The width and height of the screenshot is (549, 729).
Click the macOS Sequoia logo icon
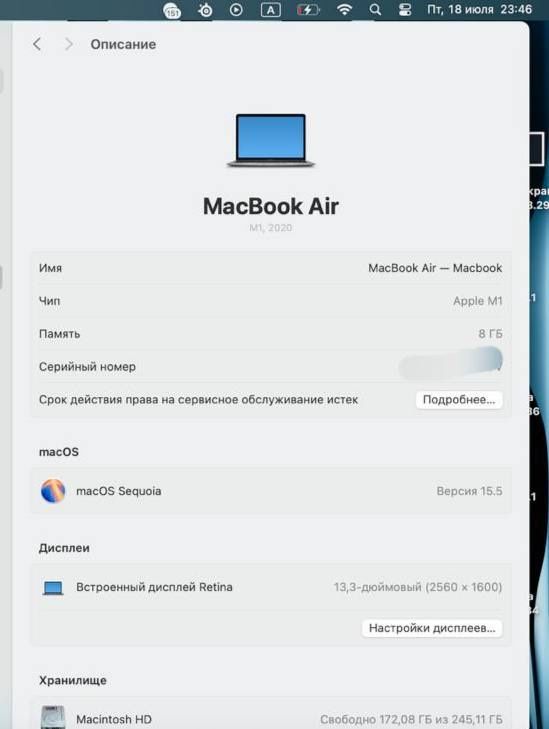point(53,491)
